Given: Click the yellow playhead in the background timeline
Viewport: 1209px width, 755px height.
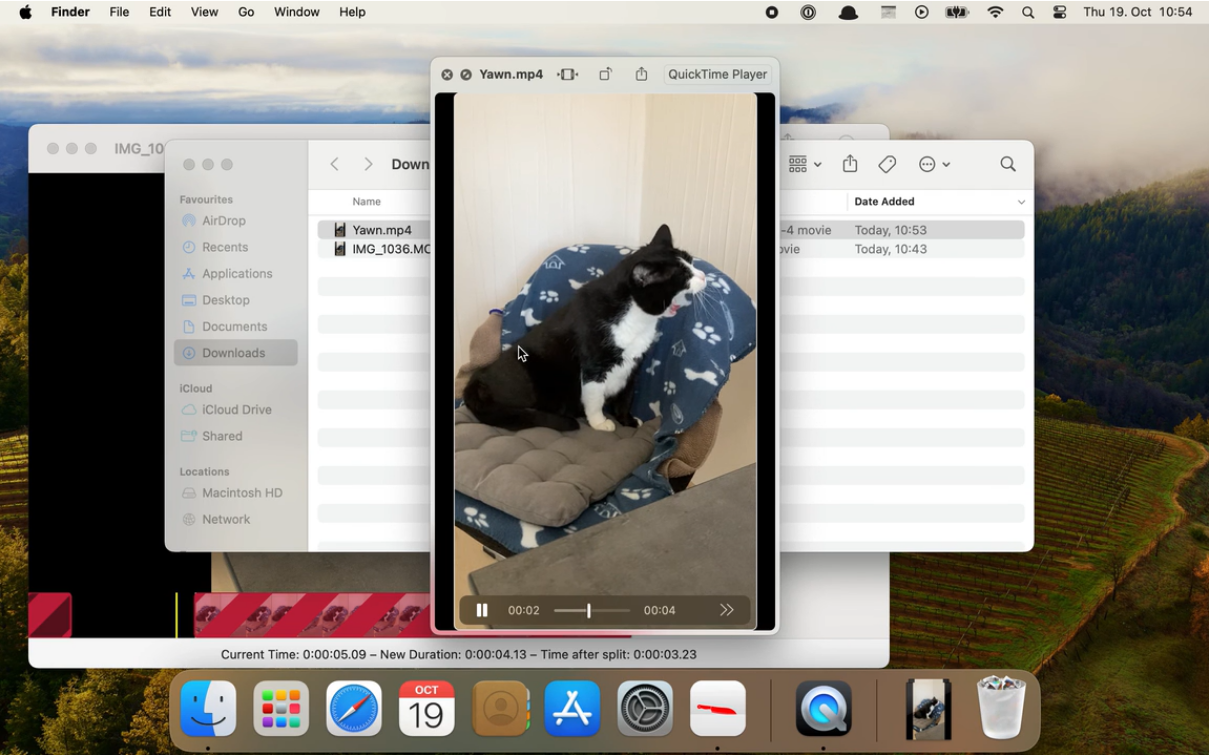Looking at the screenshot, I should click(x=177, y=615).
